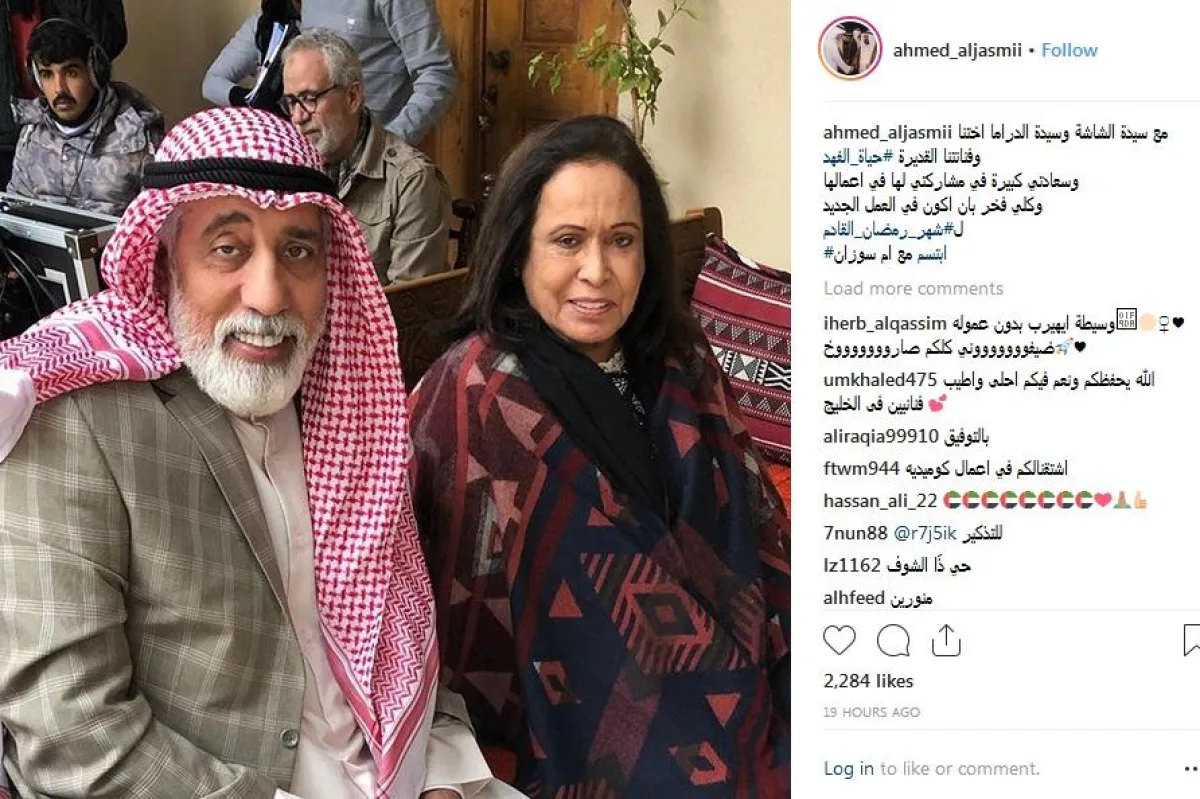Open commenter hassan_ali_22 profile
The image size is (1200, 799).
[x=880, y=501]
